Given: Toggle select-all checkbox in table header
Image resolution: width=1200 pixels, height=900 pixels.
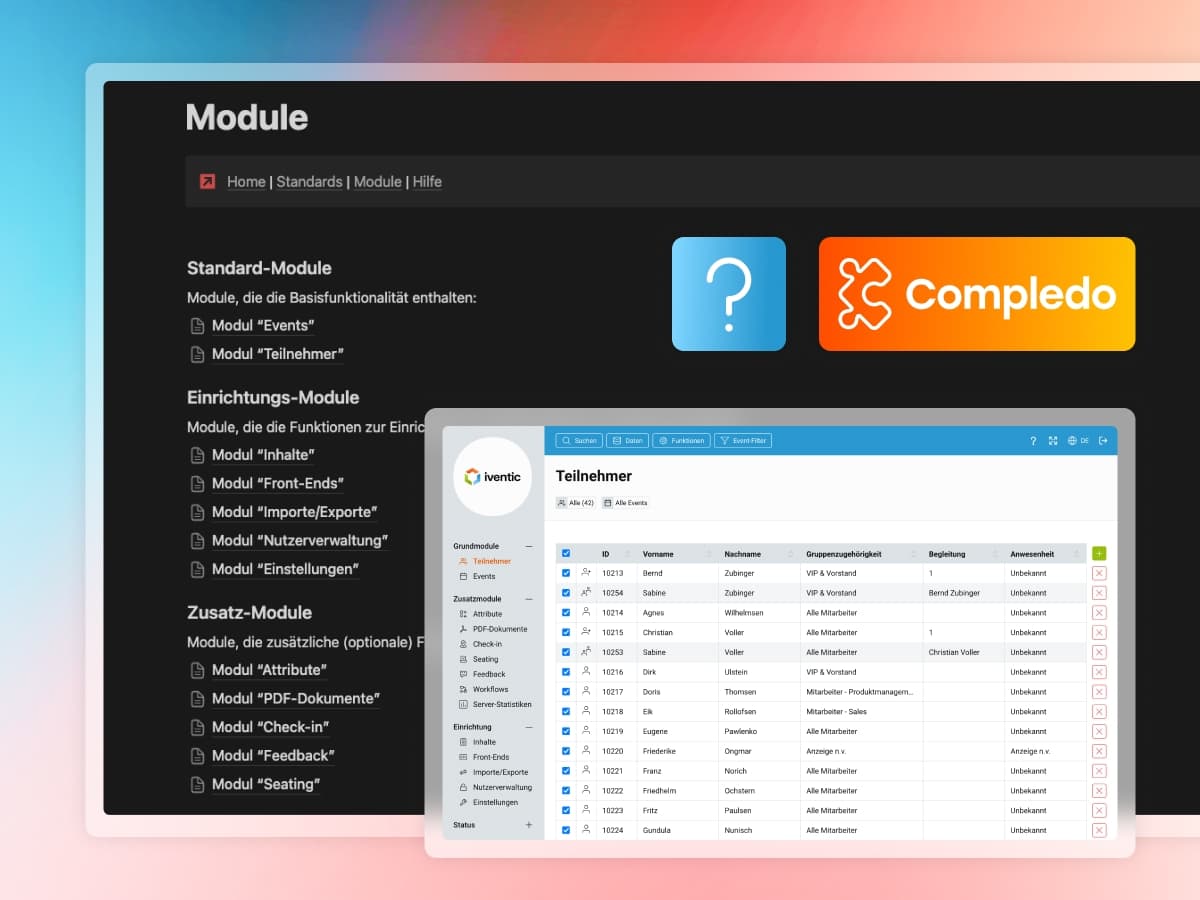Looking at the screenshot, I should click(566, 553).
